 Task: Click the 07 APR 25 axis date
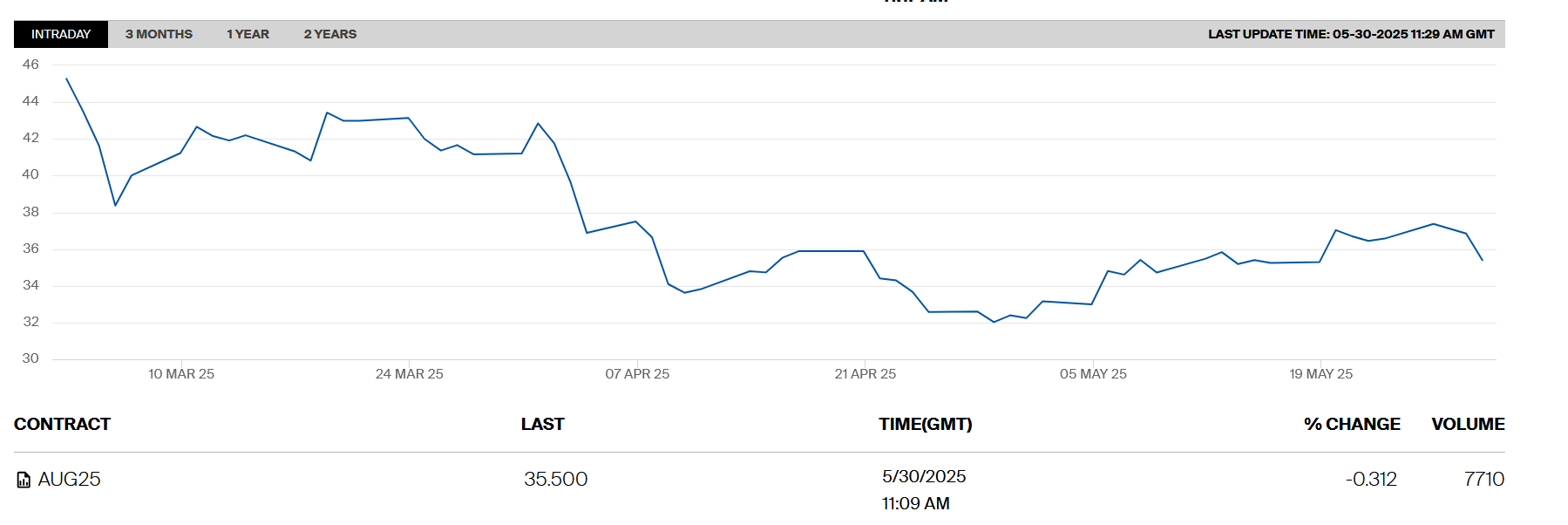637,373
